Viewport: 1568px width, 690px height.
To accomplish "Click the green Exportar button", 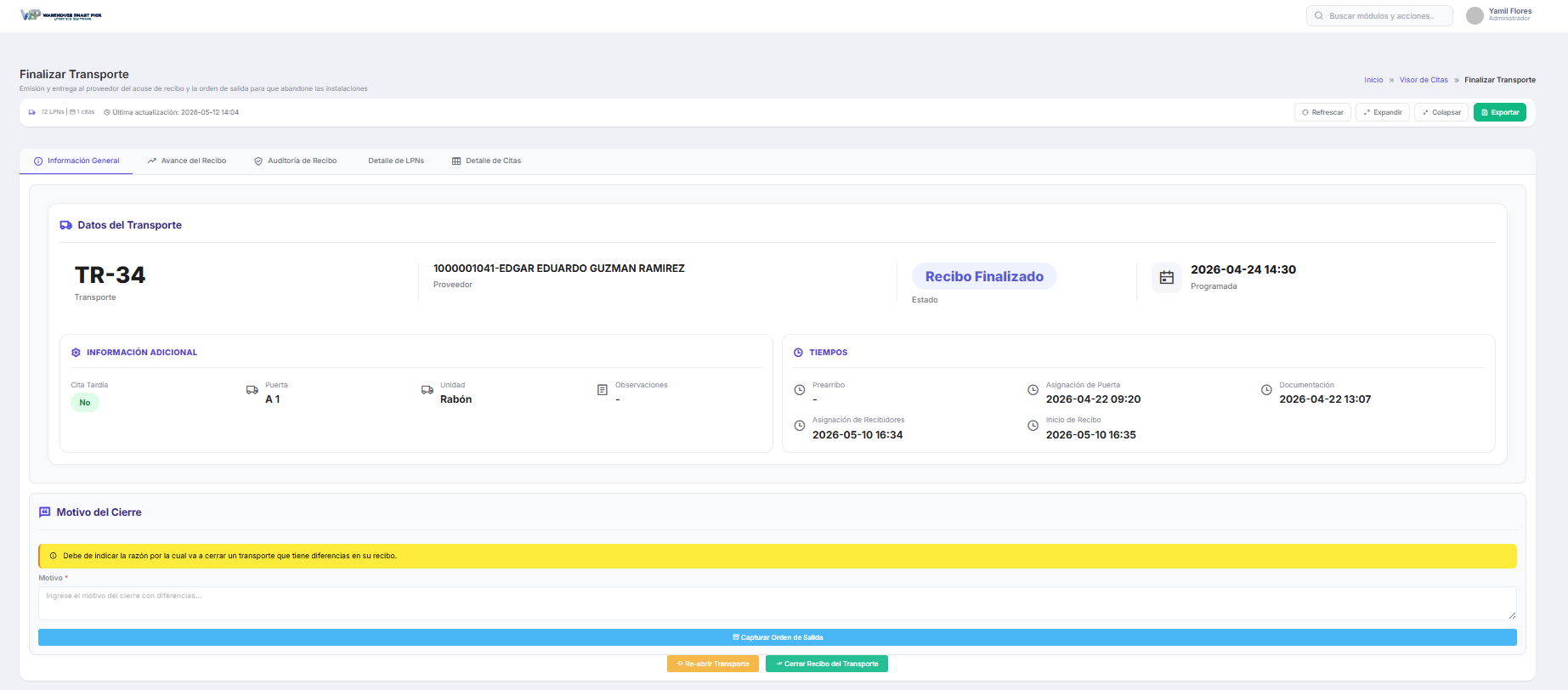I will click(x=1500, y=112).
